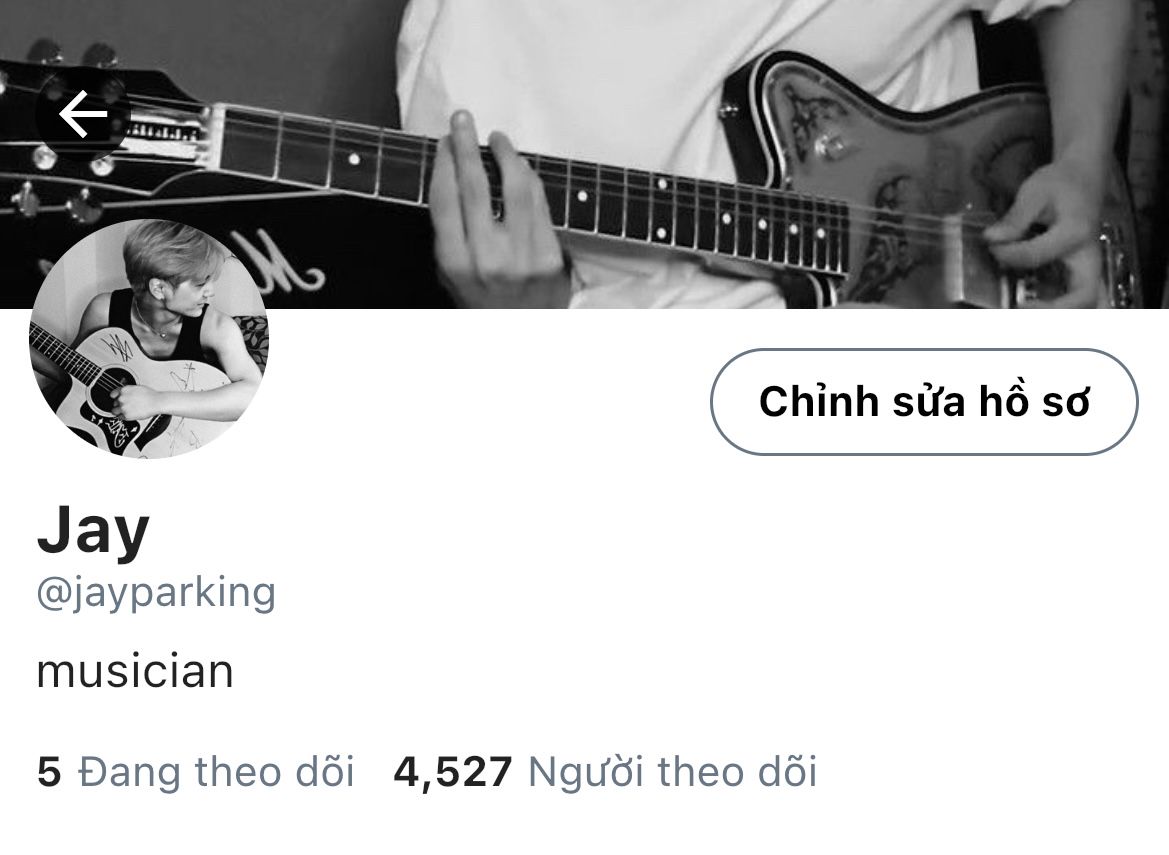Open the guitar header banner photo
1169x855 pixels.
584,154
